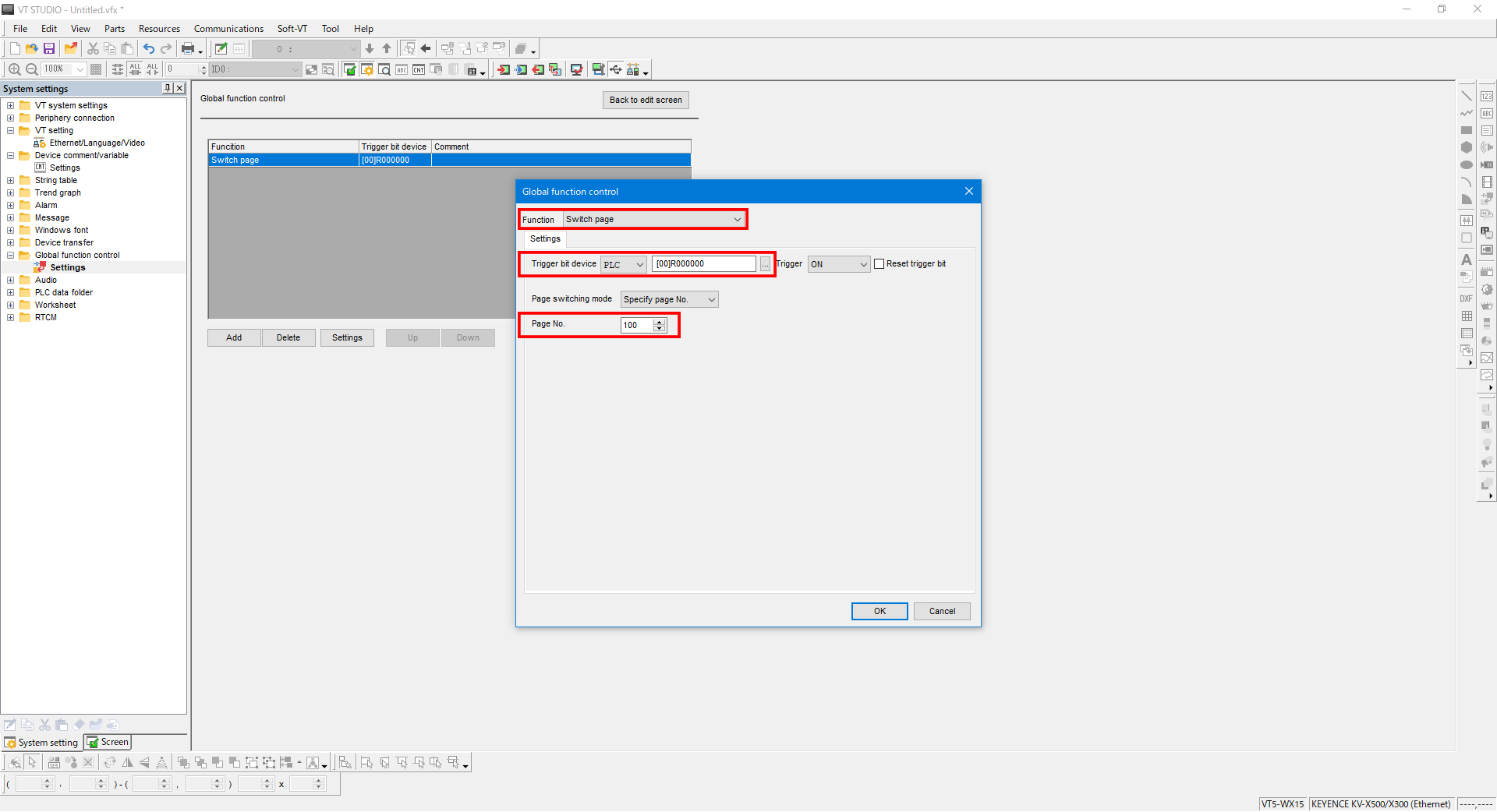The height and width of the screenshot is (812, 1497).
Task: Click the Undo arrow icon
Action: pyautogui.click(x=148, y=48)
